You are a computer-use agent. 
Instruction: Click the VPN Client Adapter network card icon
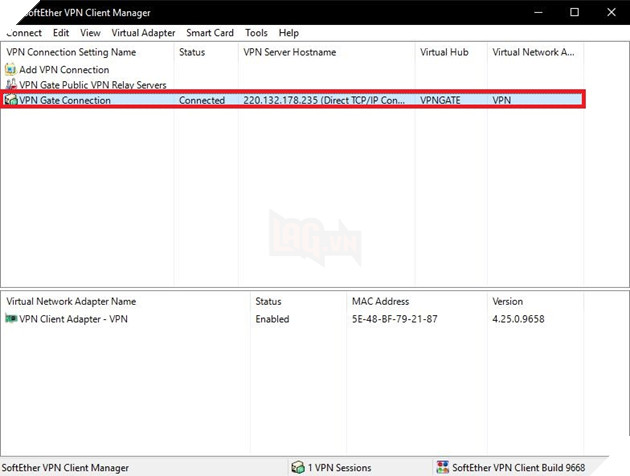click(x=11, y=319)
